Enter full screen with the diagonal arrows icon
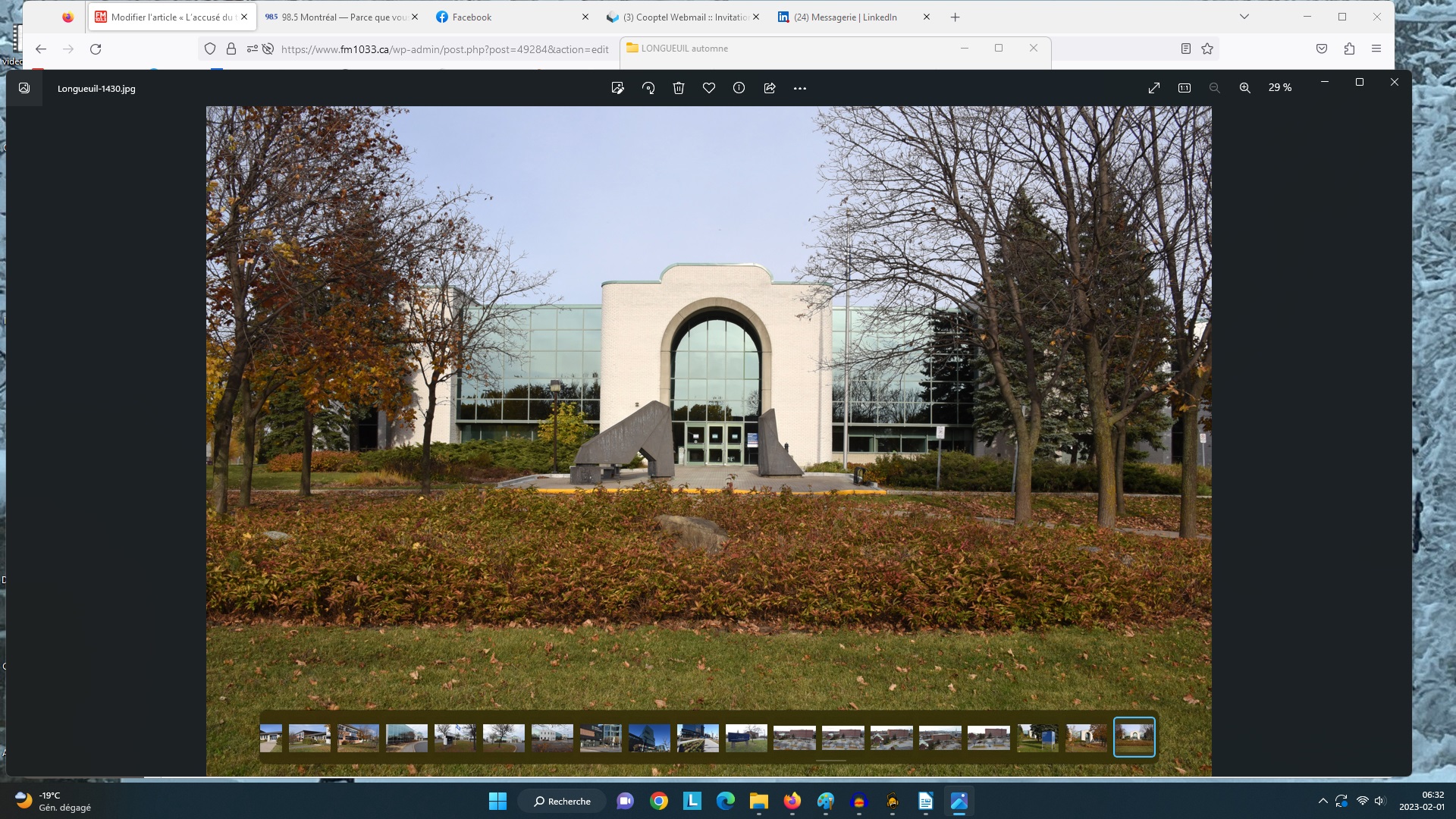Image resolution: width=1456 pixels, height=819 pixels. point(1154,88)
